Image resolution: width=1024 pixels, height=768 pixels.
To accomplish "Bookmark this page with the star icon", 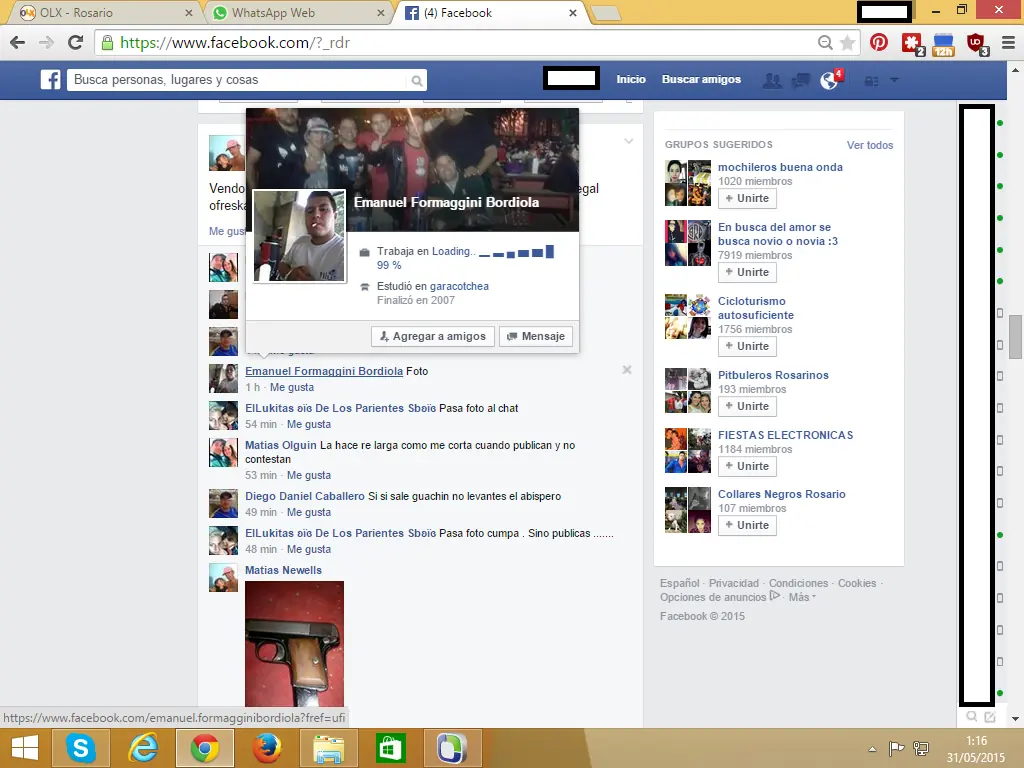I will [848, 43].
